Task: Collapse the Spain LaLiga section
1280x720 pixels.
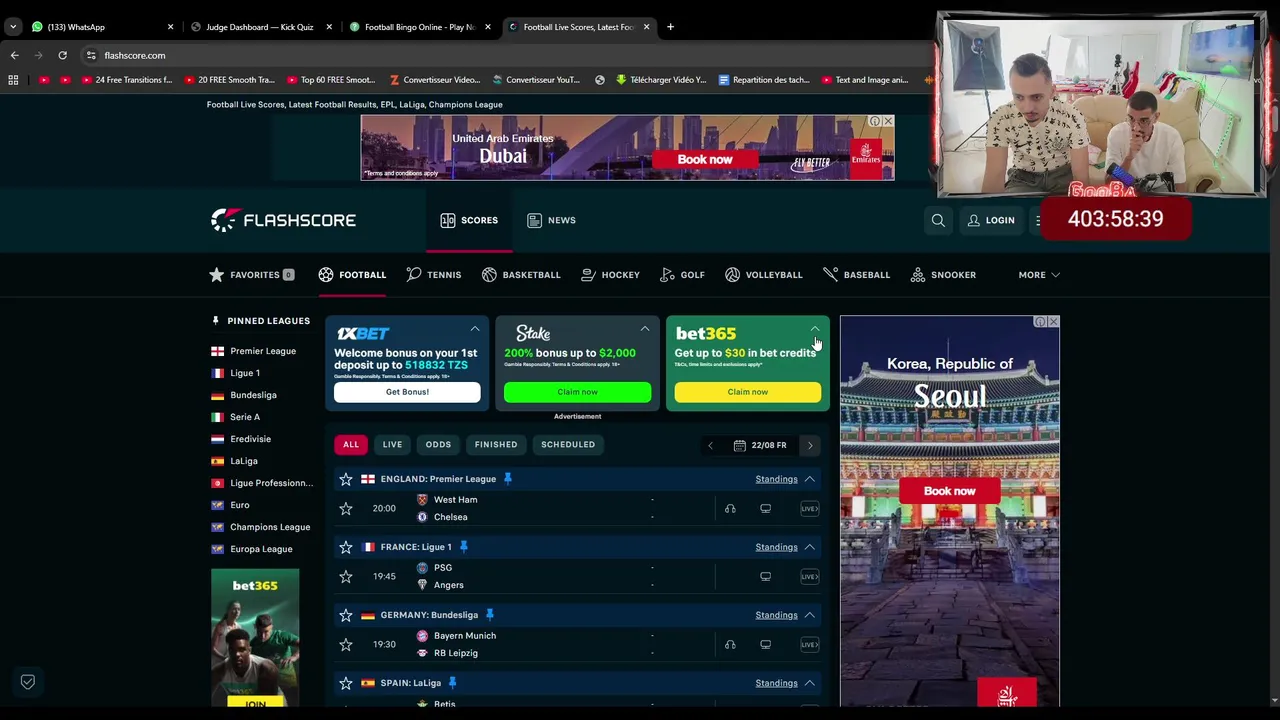Action: [810, 683]
